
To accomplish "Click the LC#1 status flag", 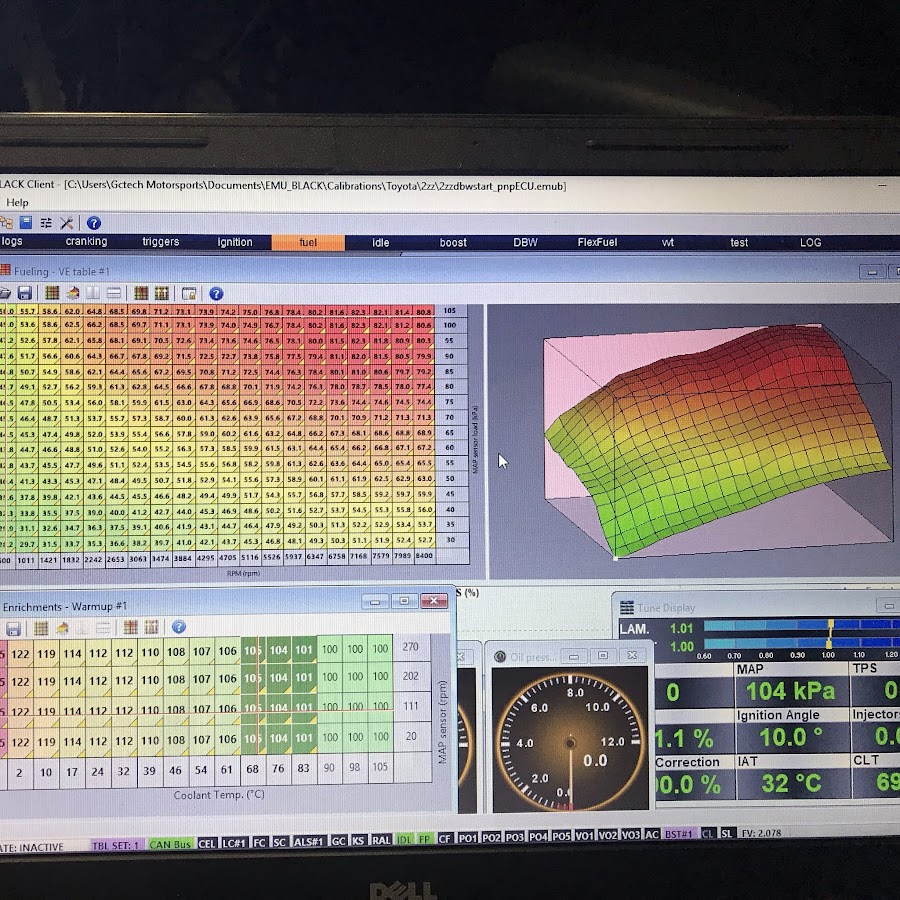I will [x=234, y=843].
